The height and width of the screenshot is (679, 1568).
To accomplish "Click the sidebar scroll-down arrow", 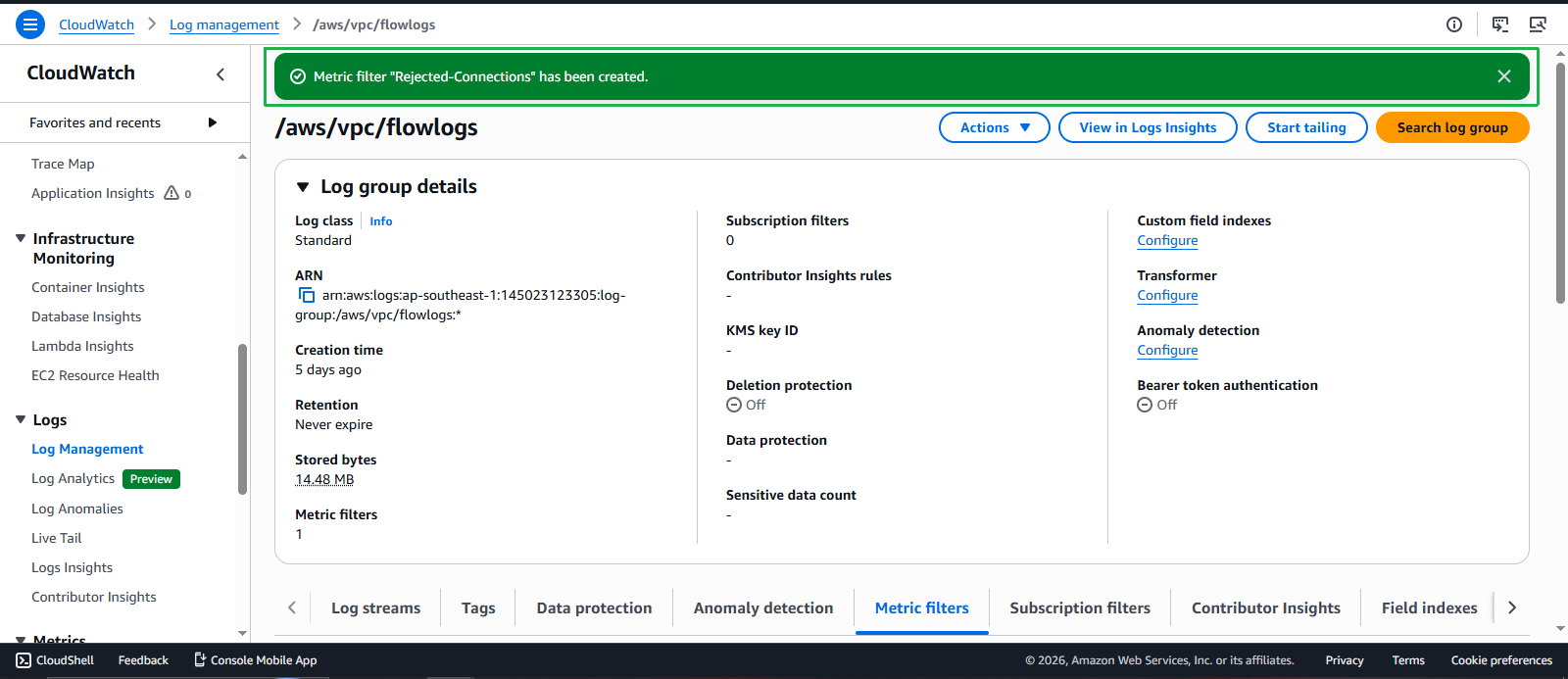I will tap(242, 634).
